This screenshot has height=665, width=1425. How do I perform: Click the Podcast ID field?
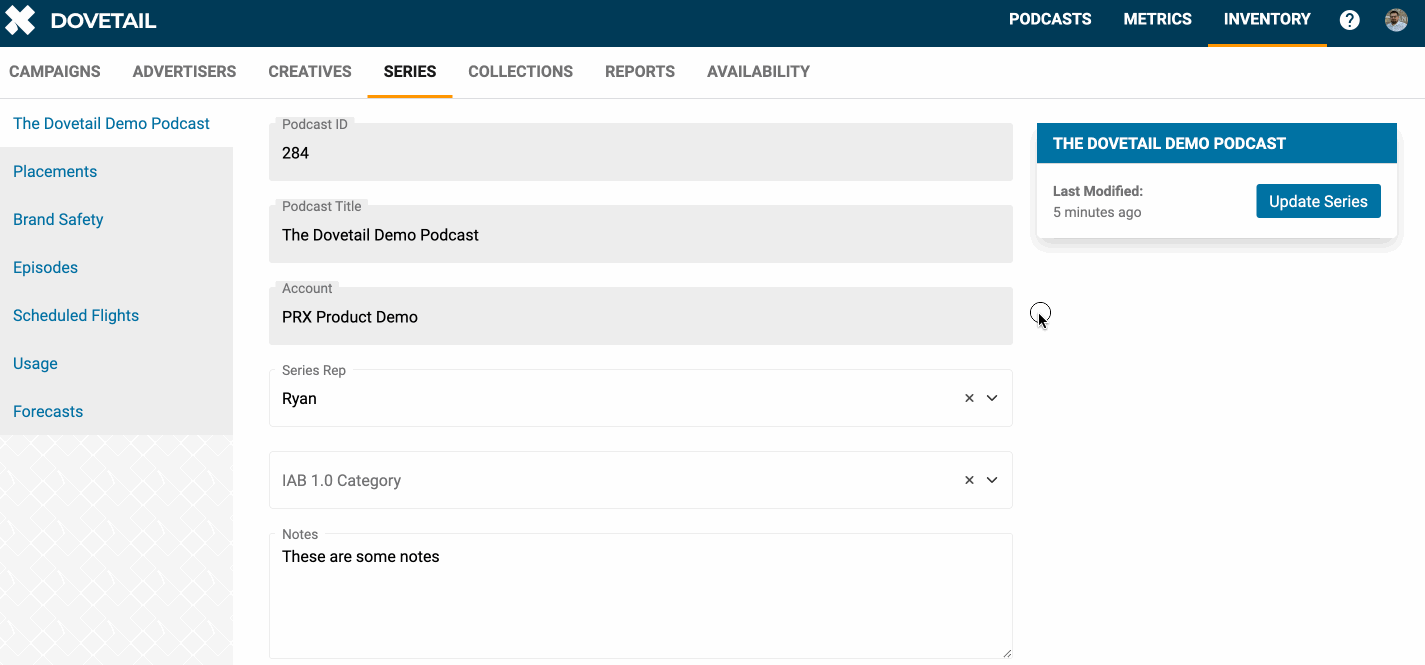tap(641, 152)
